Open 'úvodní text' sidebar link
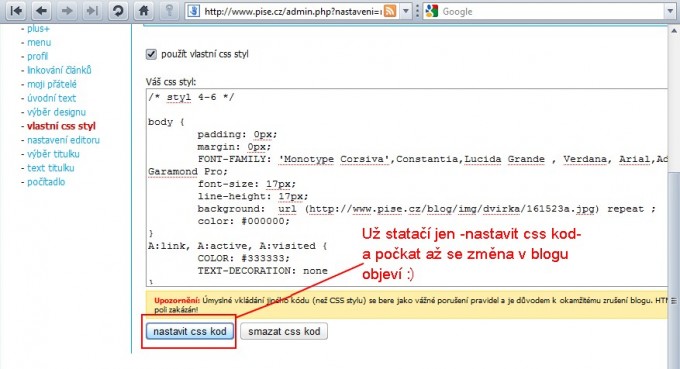Image resolution: width=680 pixels, height=369 pixels. pos(51,98)
